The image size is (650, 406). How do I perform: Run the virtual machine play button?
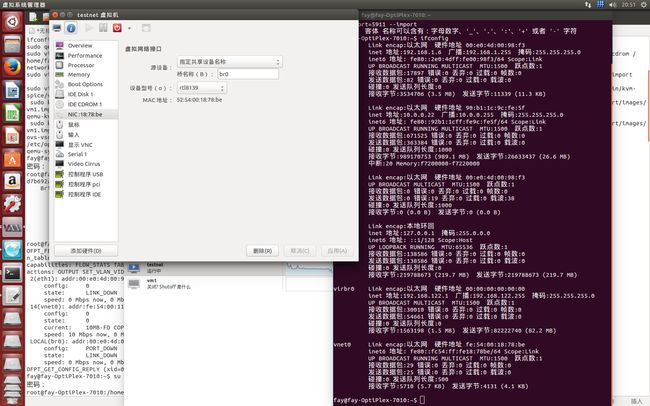89,28
